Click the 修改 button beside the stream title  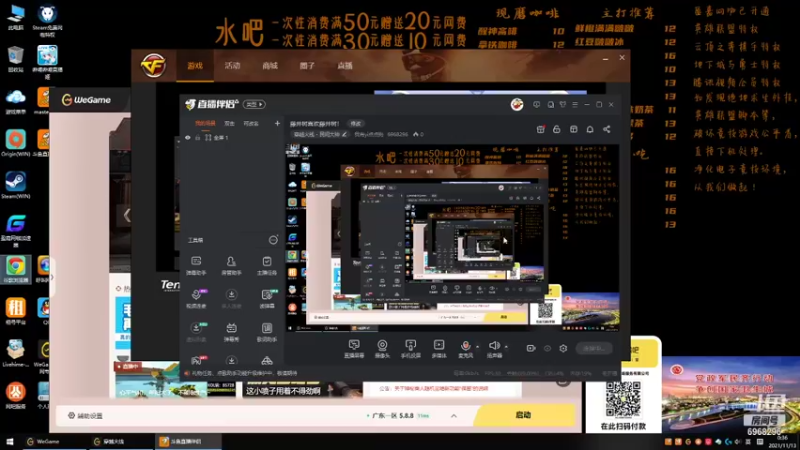coord(356,123)
